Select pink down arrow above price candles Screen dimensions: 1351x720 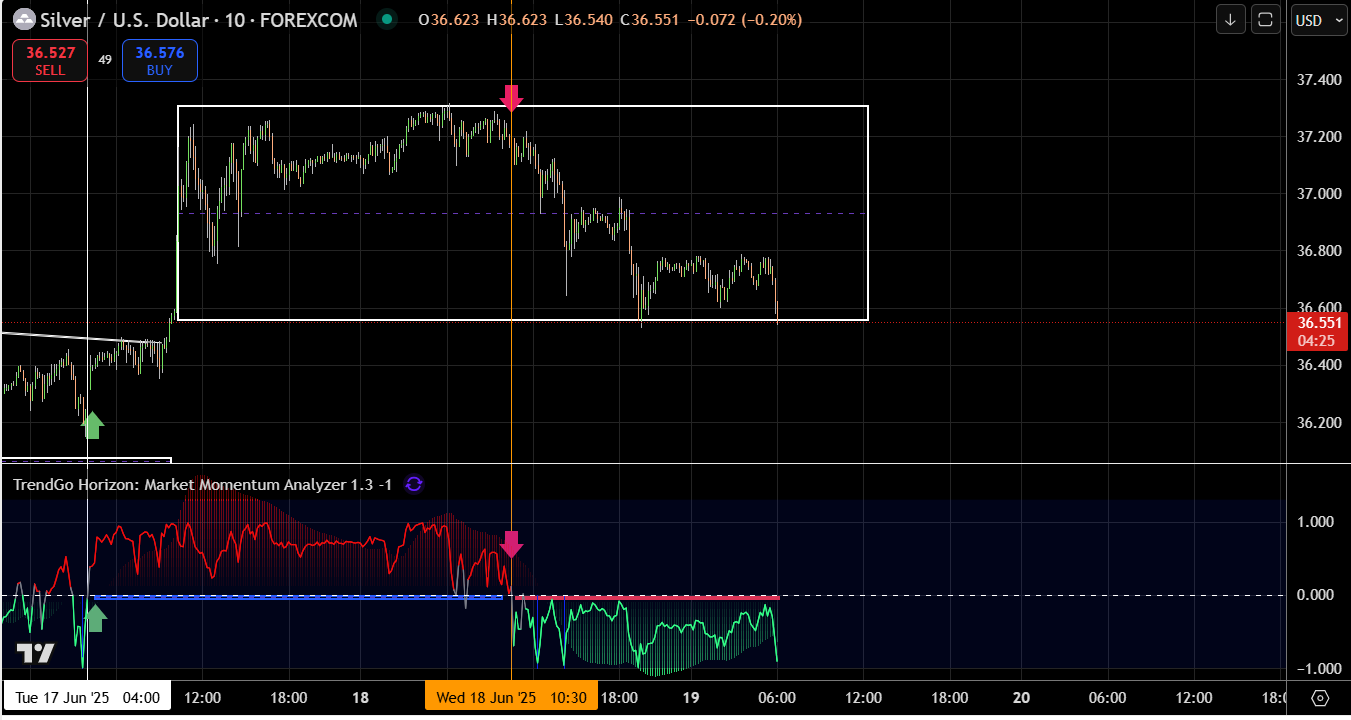pyautogui.click(x=511, y=97)
